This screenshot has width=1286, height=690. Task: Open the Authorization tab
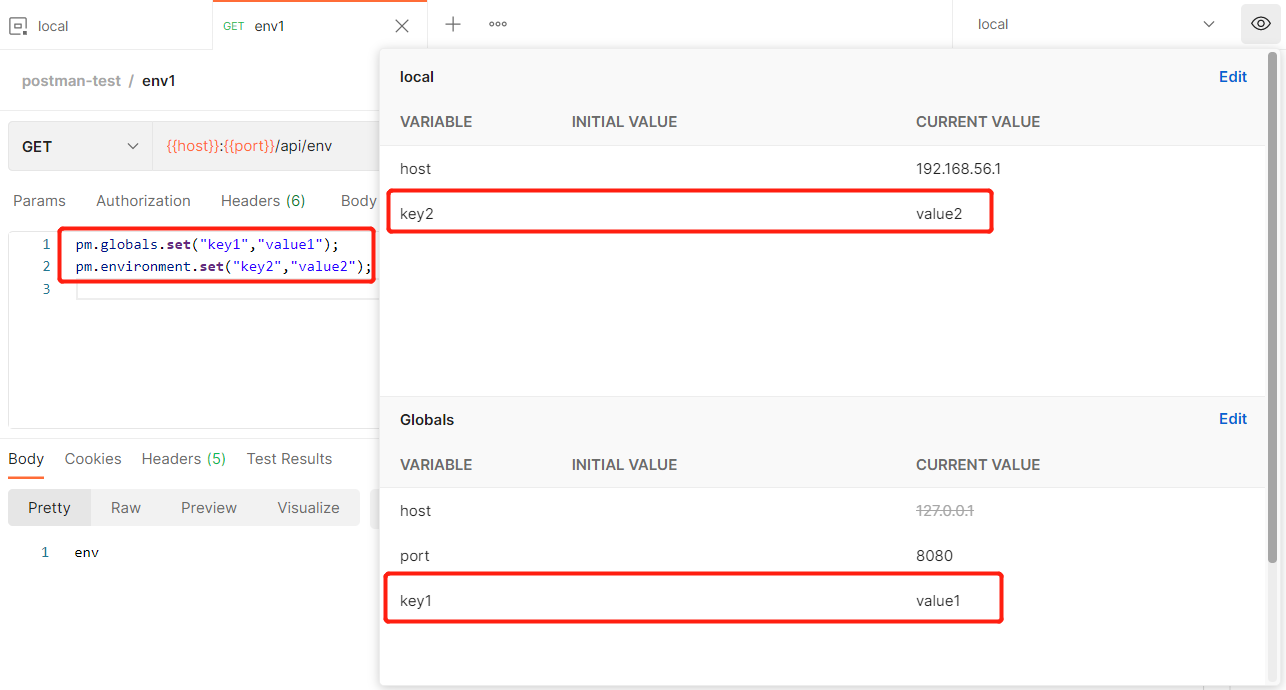coord(143,201)
